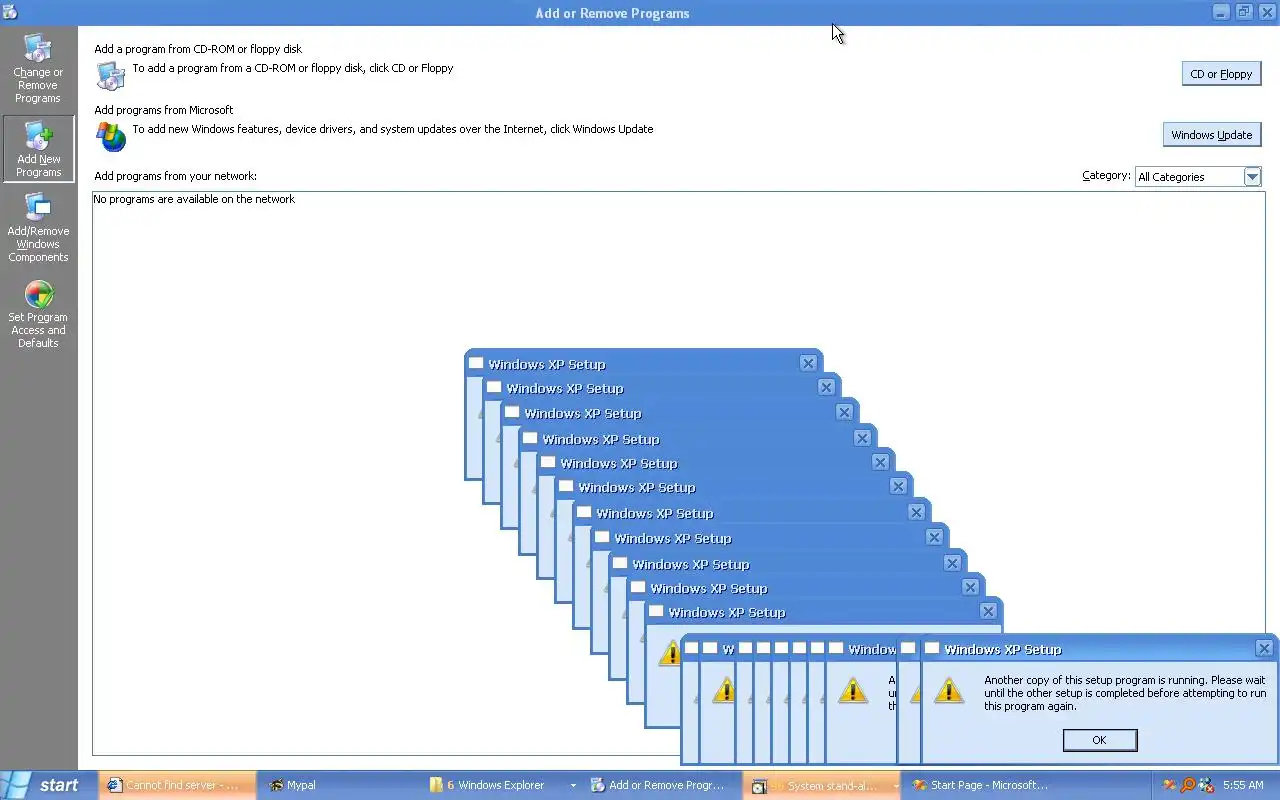Click 'No programs are available on the network'
Screen dimensions: 1280x800
[194, 199]
